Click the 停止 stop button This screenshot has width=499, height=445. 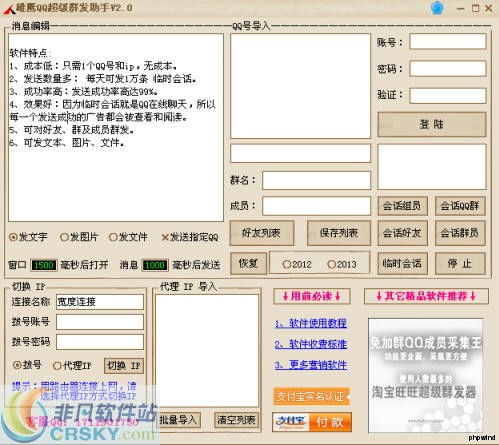(460, 263)
